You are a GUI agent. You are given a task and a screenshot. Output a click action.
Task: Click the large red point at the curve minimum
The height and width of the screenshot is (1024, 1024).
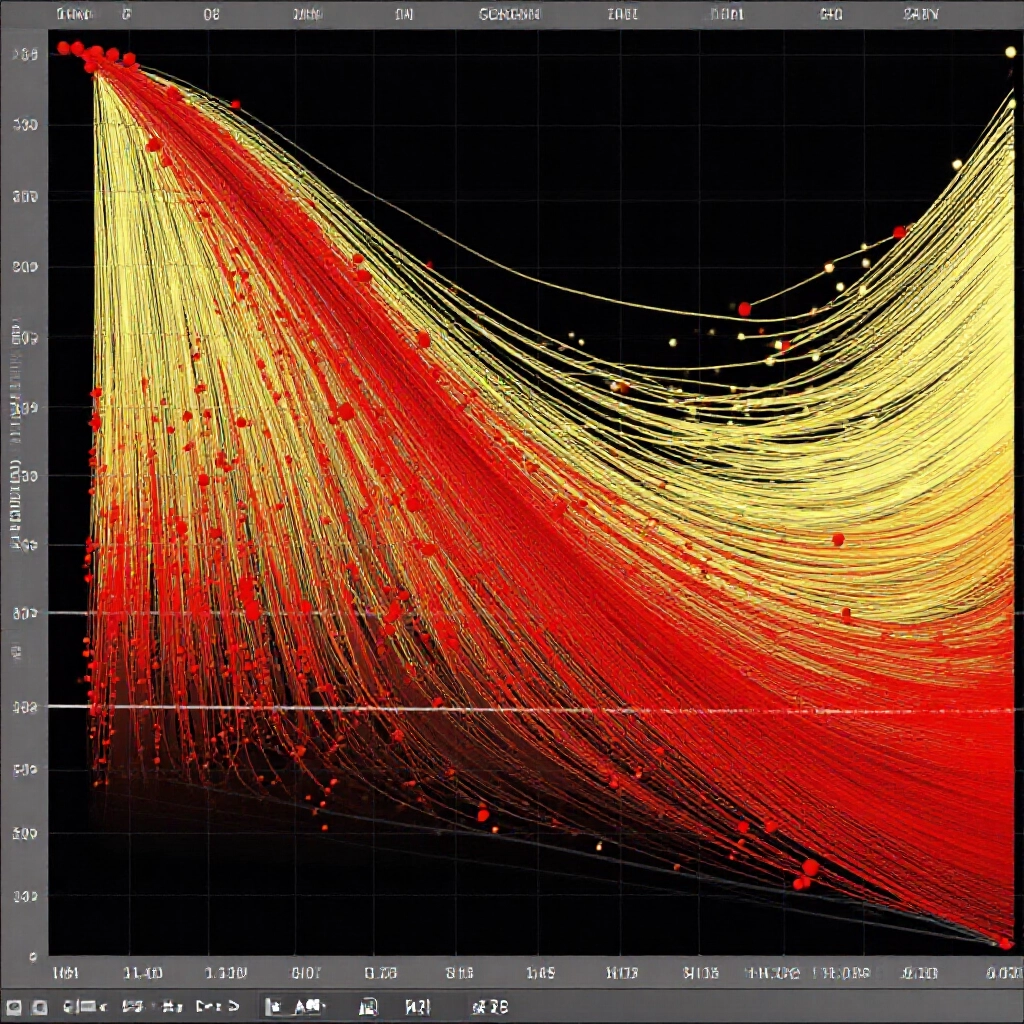tap(744, 309)
